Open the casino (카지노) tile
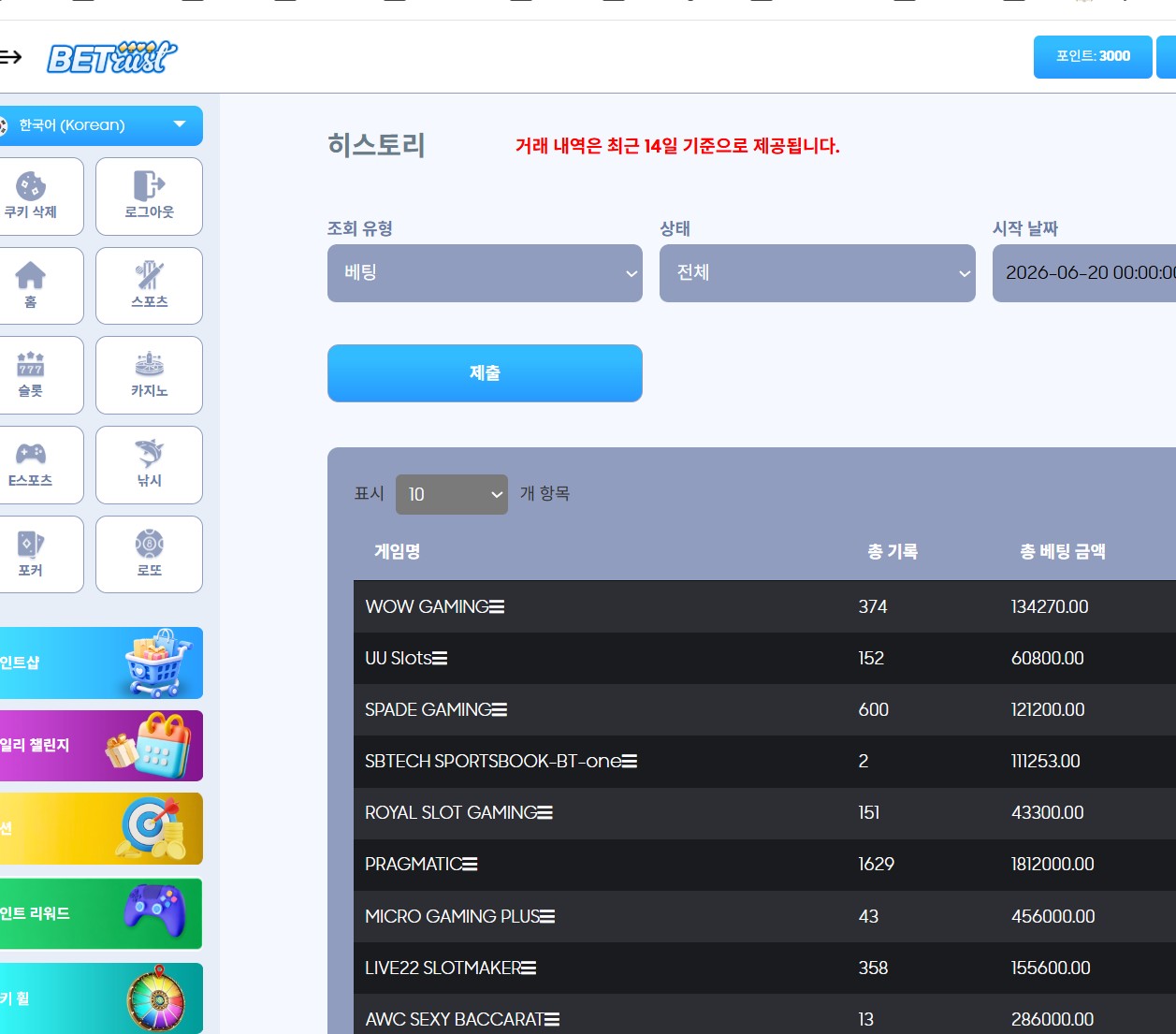1176x1034 pixels. click(x=150, y=375)
